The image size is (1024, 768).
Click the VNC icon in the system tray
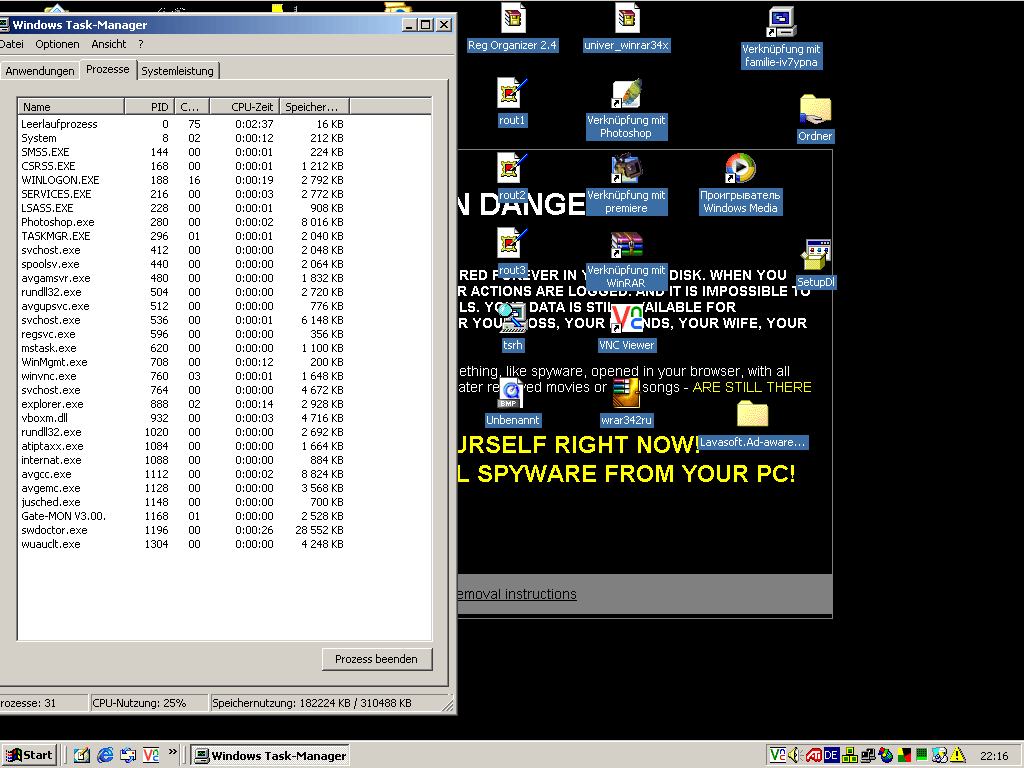point(778,755)
